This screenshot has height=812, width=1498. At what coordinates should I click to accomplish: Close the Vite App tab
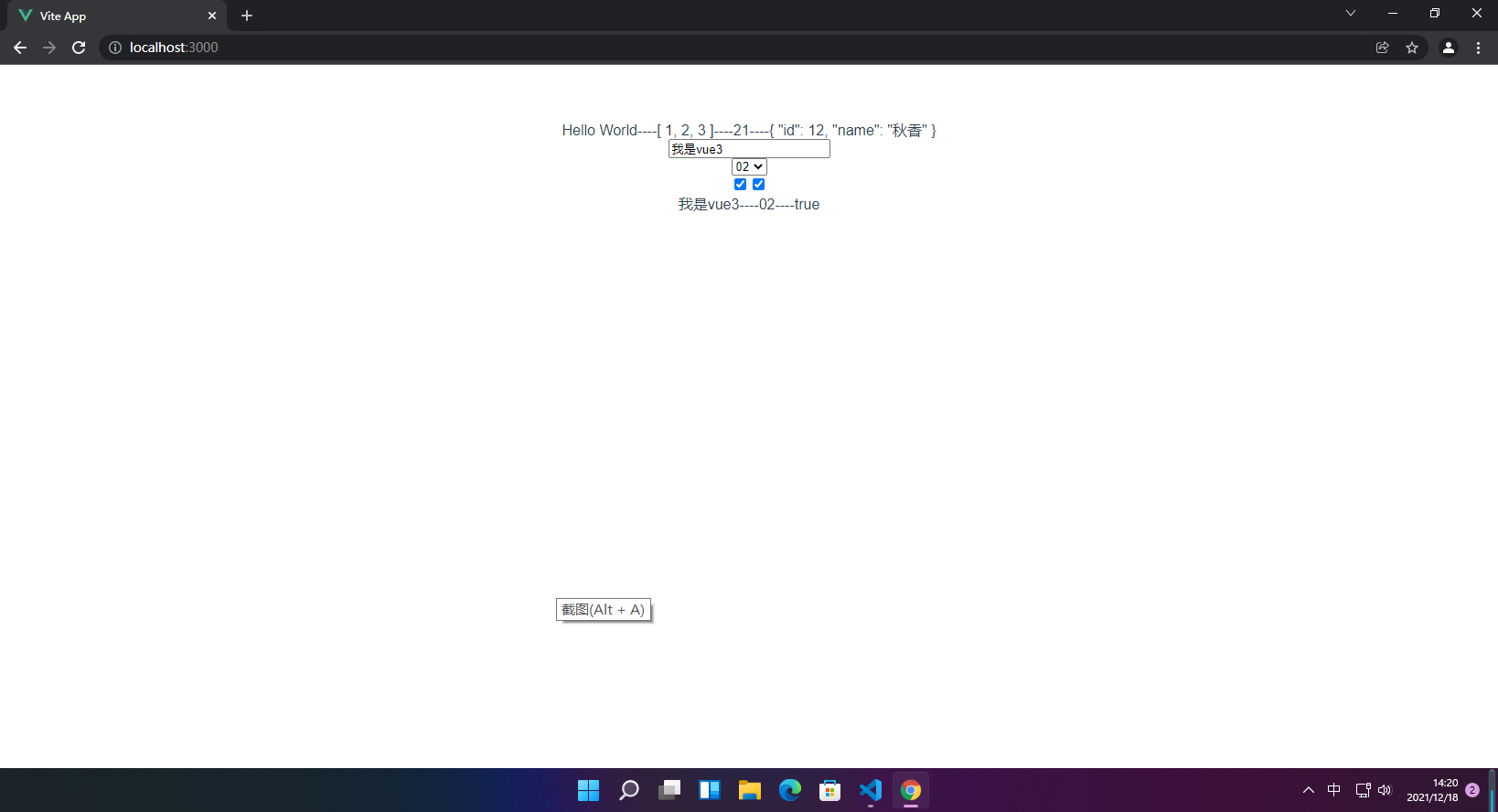pyautogui.click(x=212, y=16)
